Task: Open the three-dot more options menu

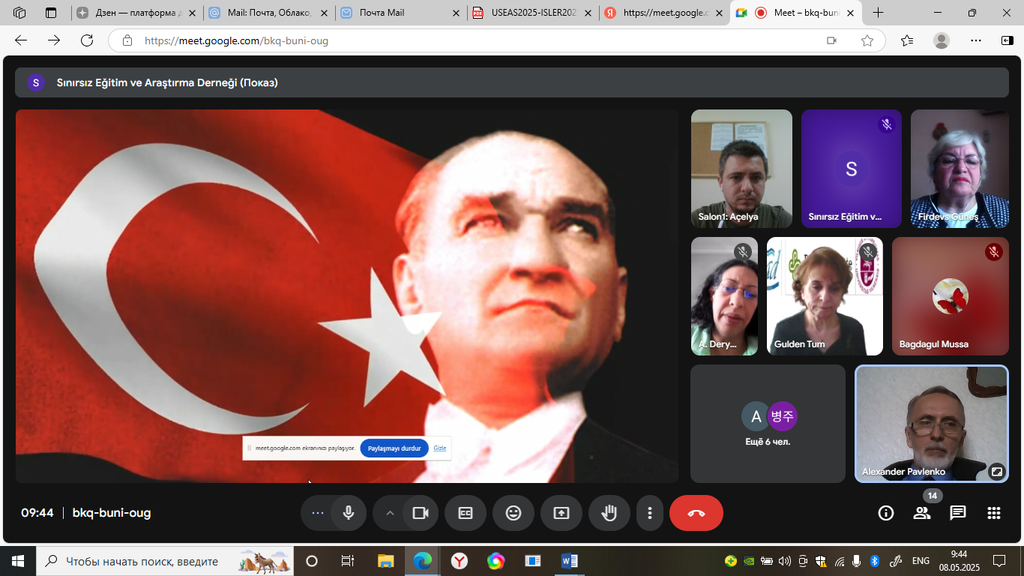Action: (x=650, y=513)
